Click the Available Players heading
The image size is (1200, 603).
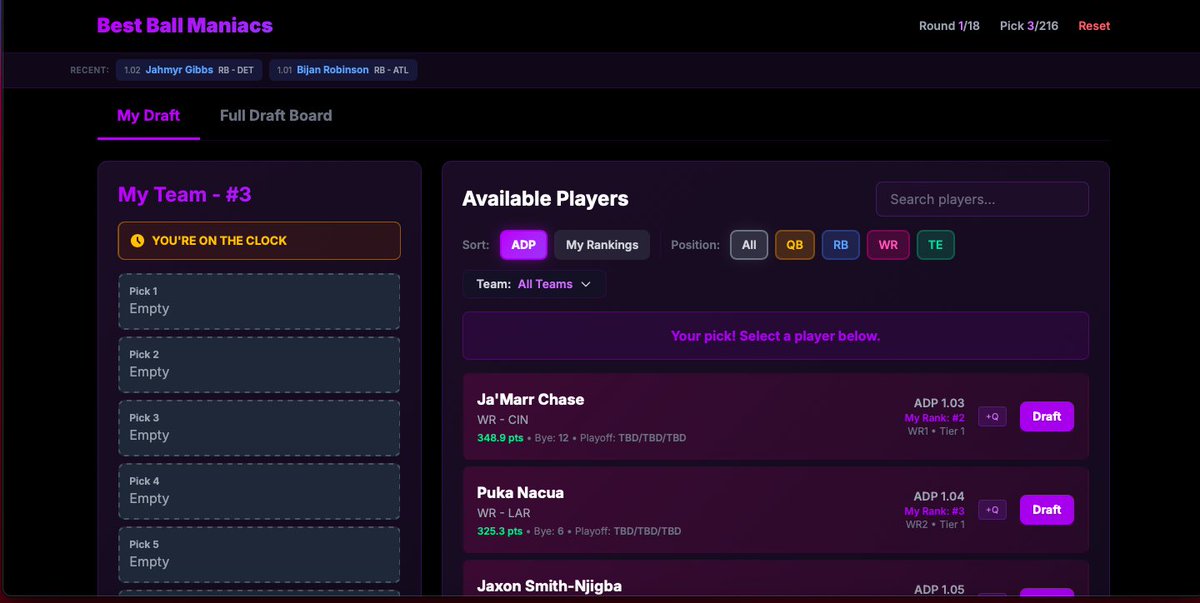pos(545,199)
